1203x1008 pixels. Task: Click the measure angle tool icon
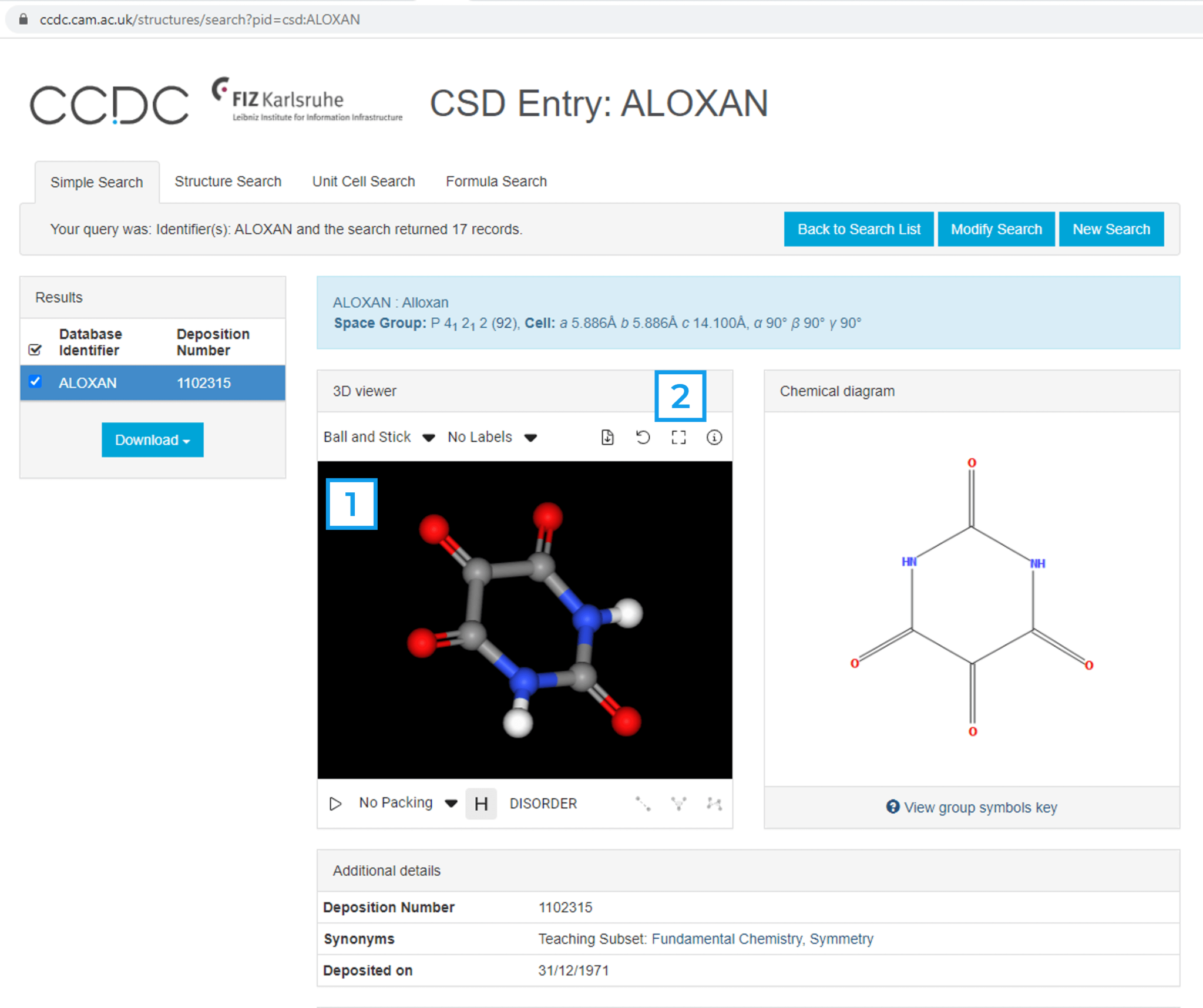pyautogui.click(x=678, y=804)
